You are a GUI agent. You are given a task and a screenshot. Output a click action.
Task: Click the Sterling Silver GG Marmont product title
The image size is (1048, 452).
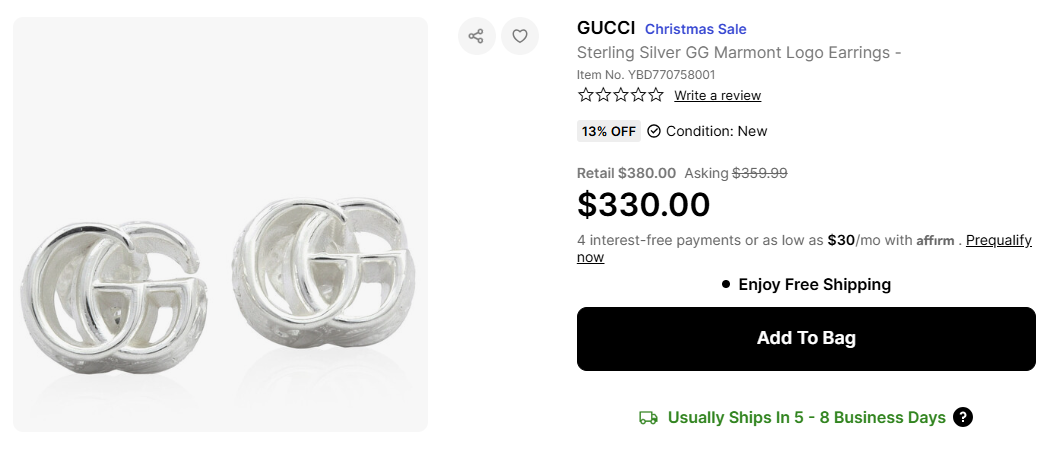pyautogui.click(x=739, y=53)
